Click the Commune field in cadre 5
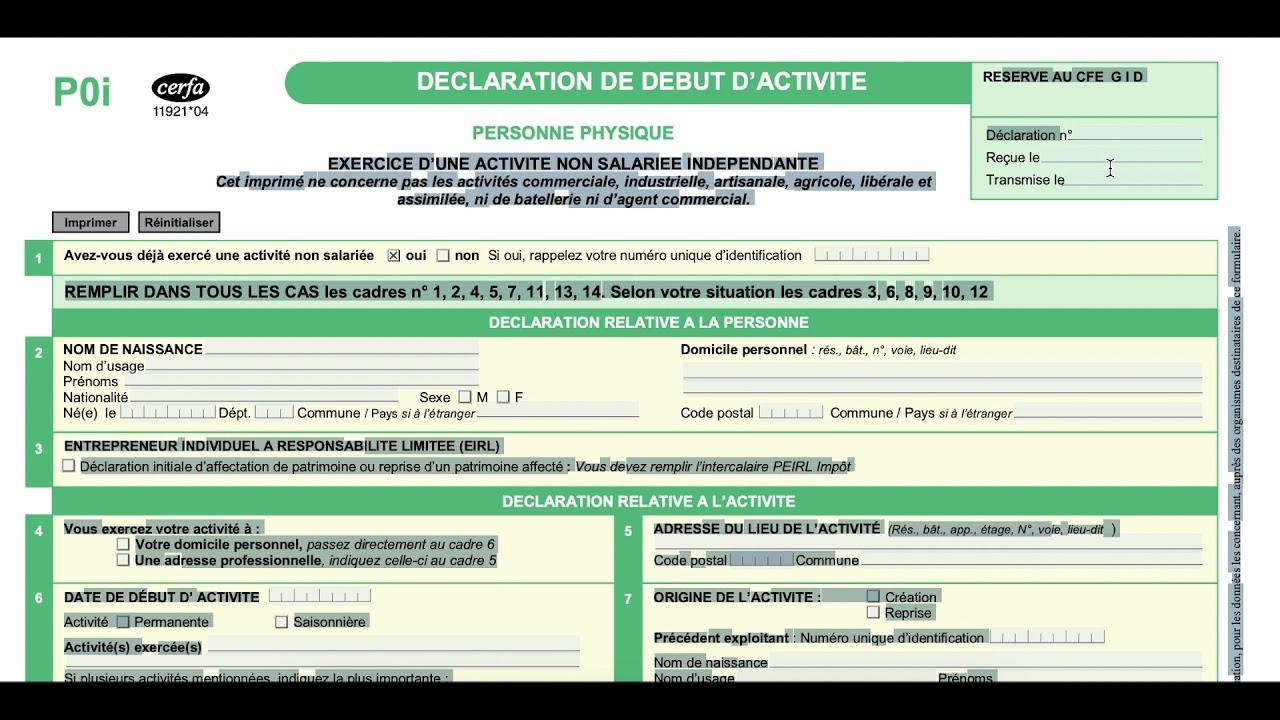The image size is (1280, 720). (x=1031, y=560)
